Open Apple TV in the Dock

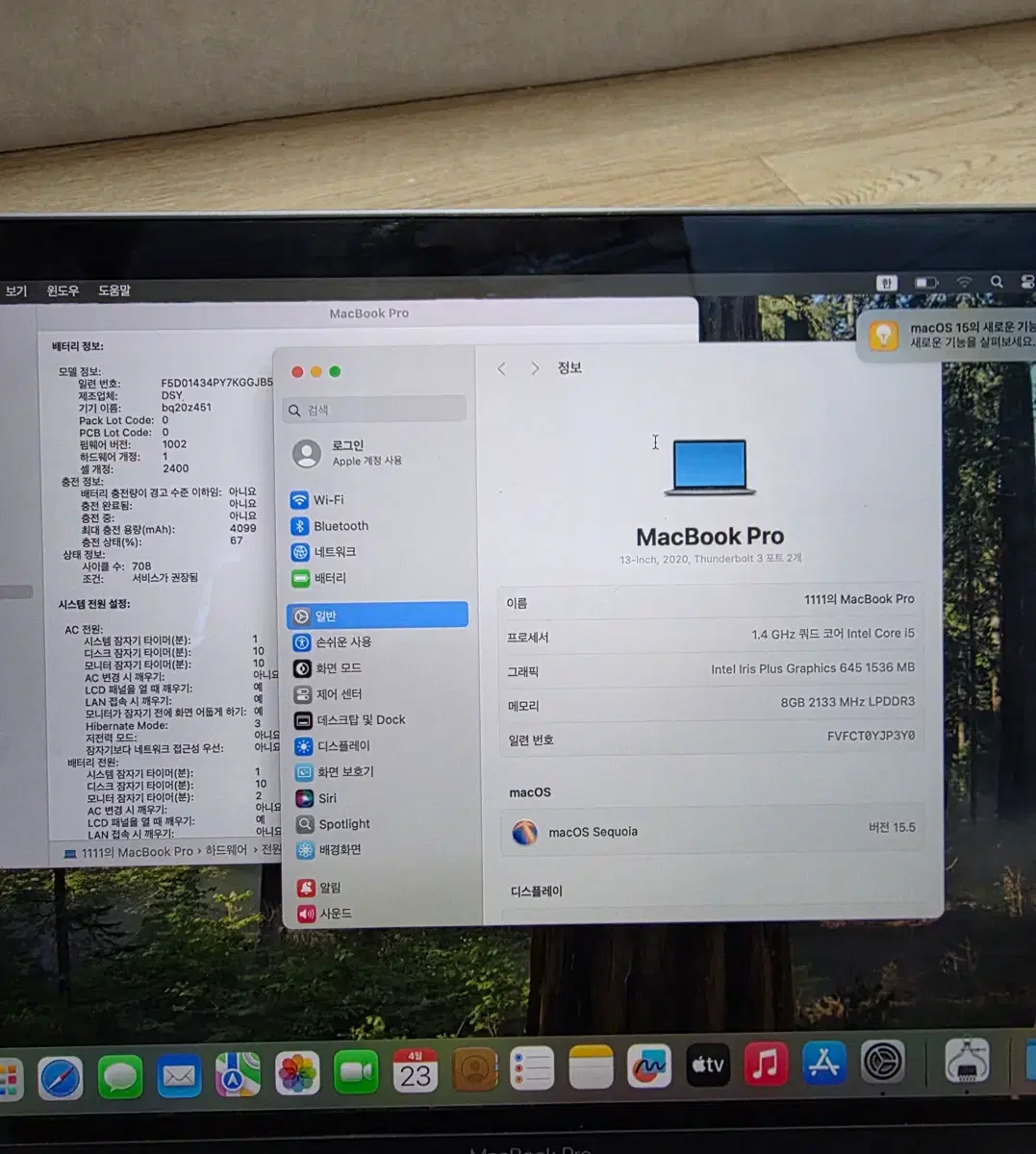point(708,1066)
